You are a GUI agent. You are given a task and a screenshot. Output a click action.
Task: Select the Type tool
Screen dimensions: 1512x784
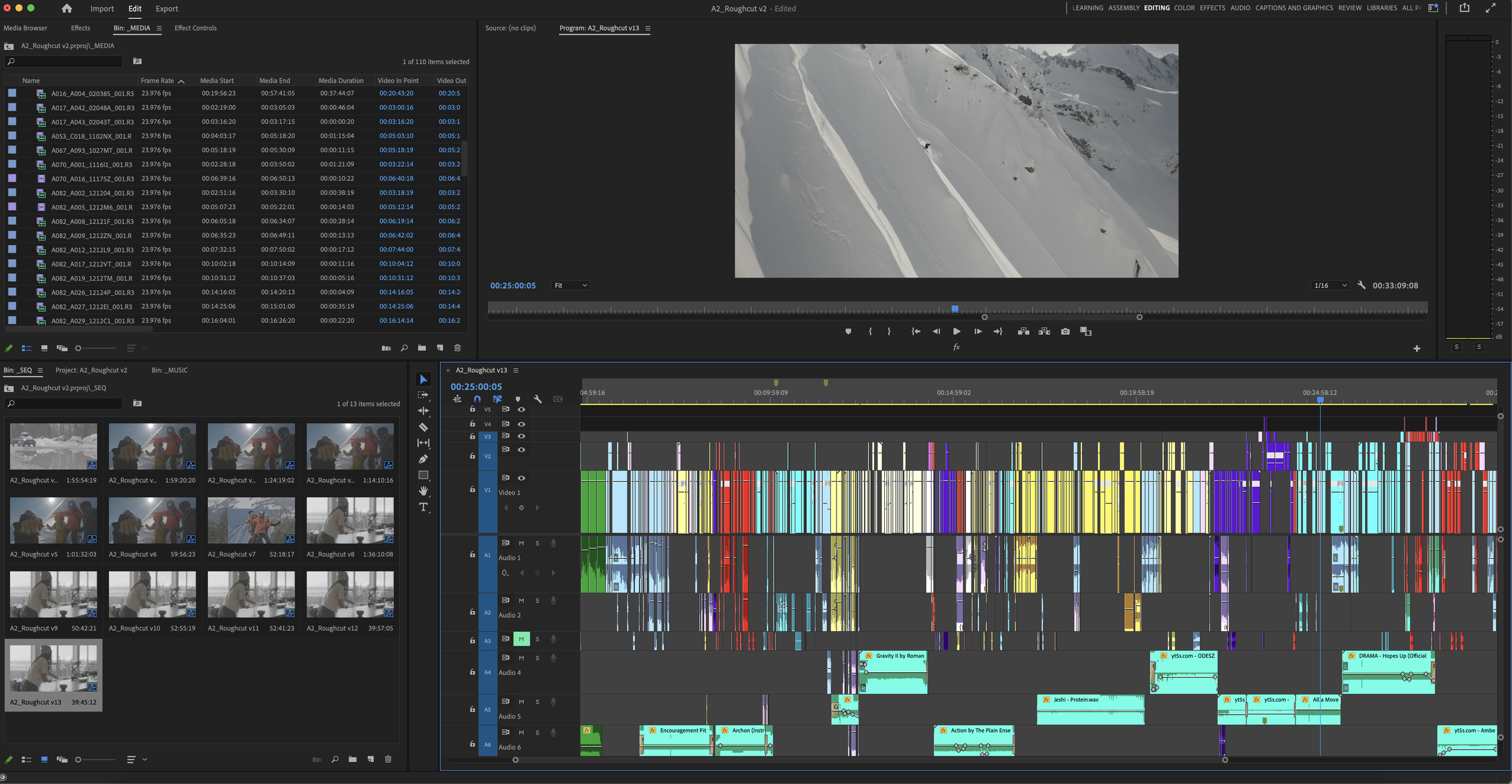[423, 507]
